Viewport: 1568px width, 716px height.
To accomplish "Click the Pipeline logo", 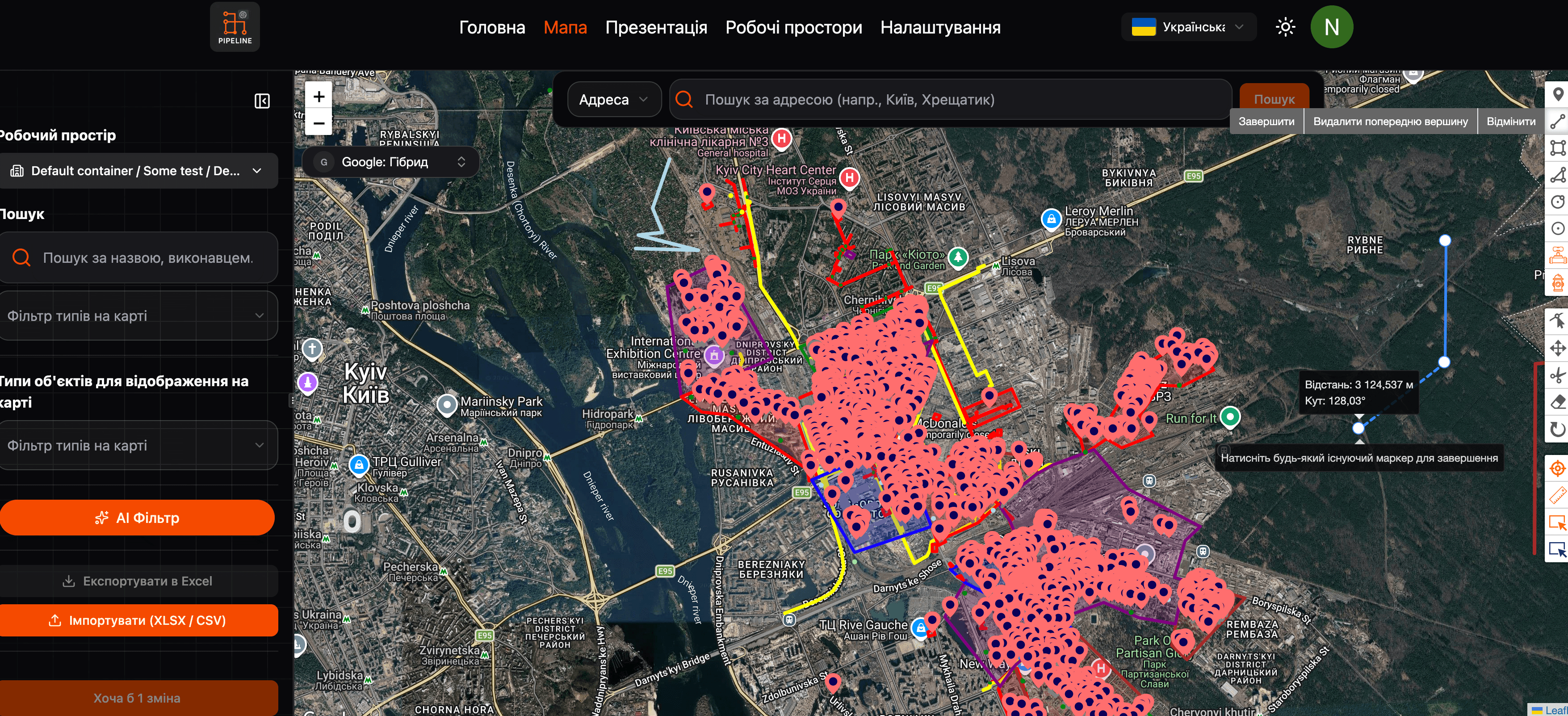I will pyautogui.click(x=235, y=27).
